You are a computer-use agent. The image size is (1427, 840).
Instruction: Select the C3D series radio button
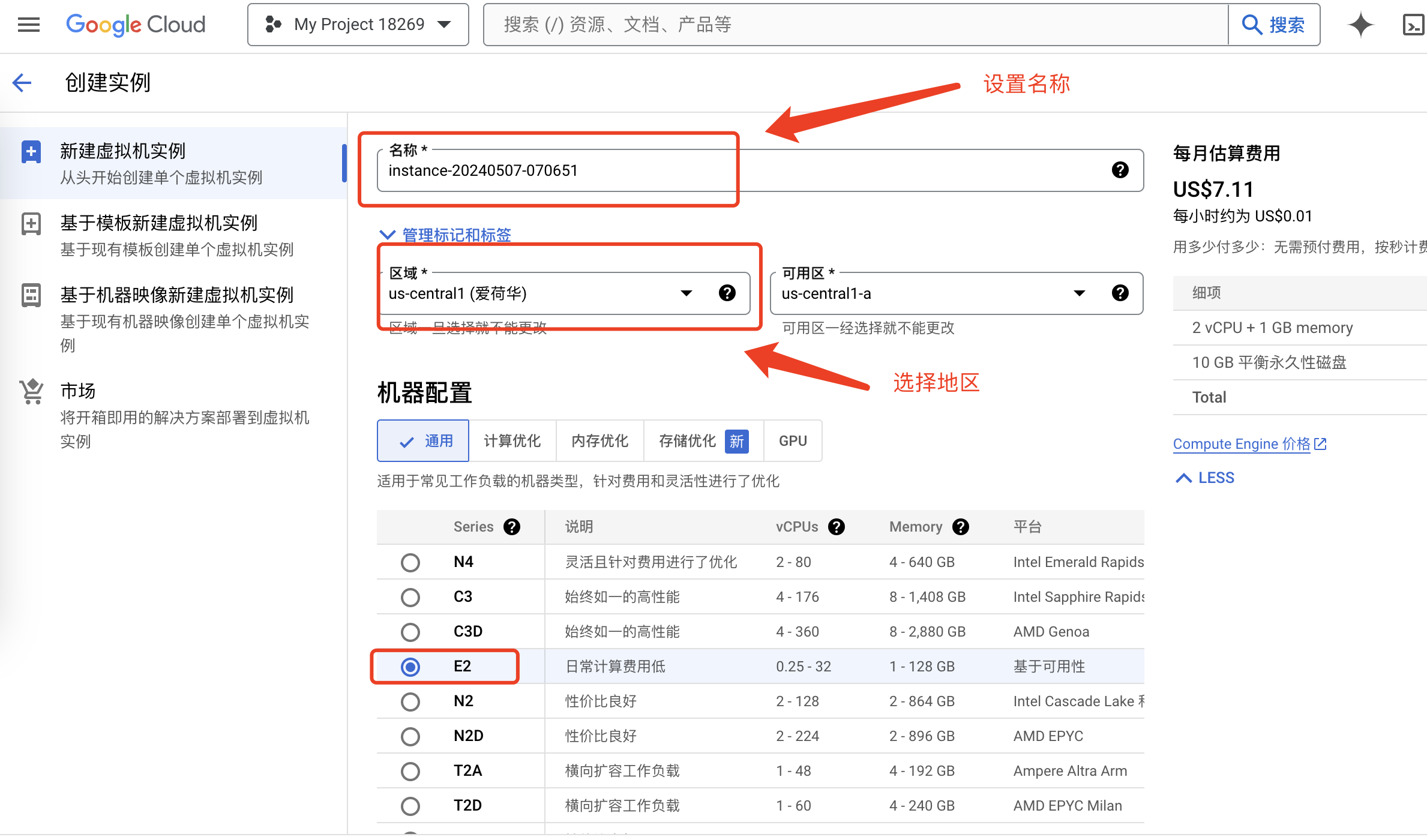click(x=410, y=632)
